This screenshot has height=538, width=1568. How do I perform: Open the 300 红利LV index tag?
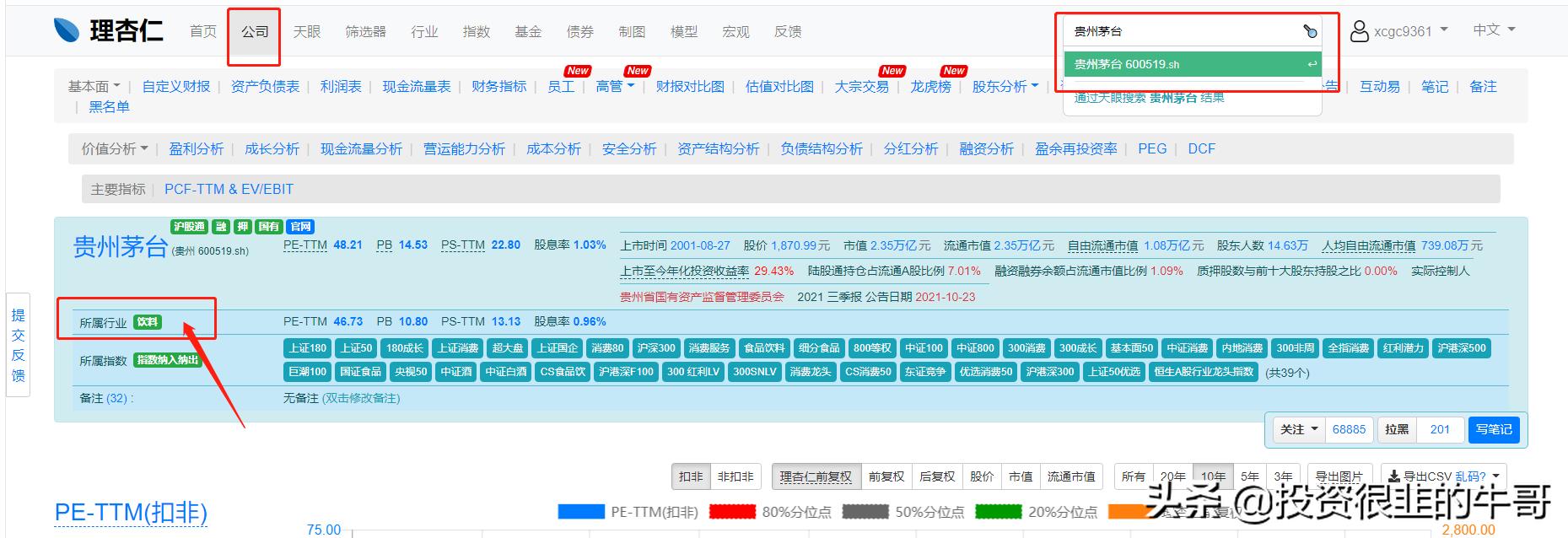[693, 372]
